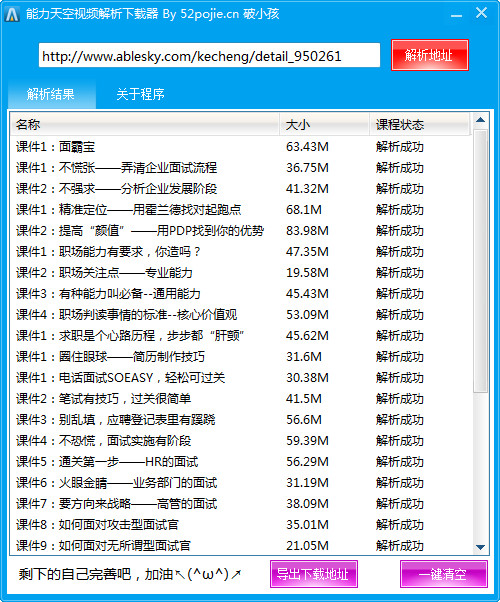The width and height of the screenshot is (500, 602).
Task: Sort by the 大小 column header
Action: coord(324,124)
